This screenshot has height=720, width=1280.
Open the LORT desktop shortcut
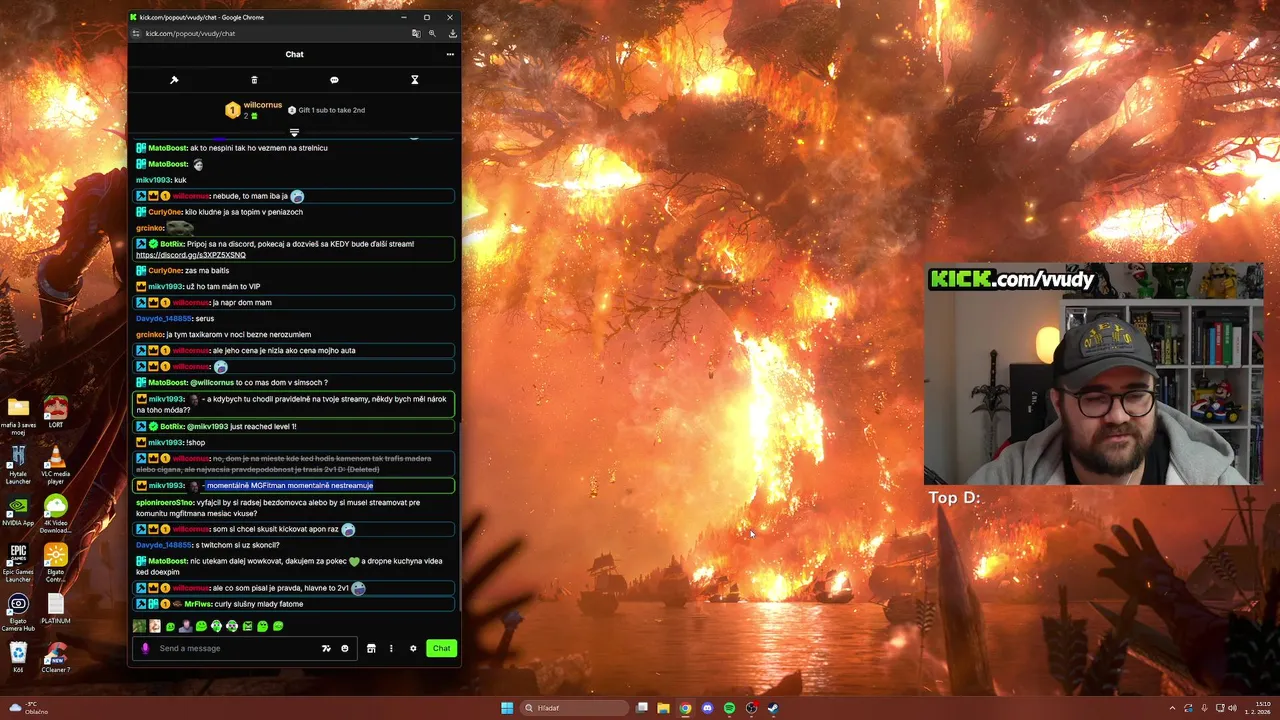click(56, 412)
